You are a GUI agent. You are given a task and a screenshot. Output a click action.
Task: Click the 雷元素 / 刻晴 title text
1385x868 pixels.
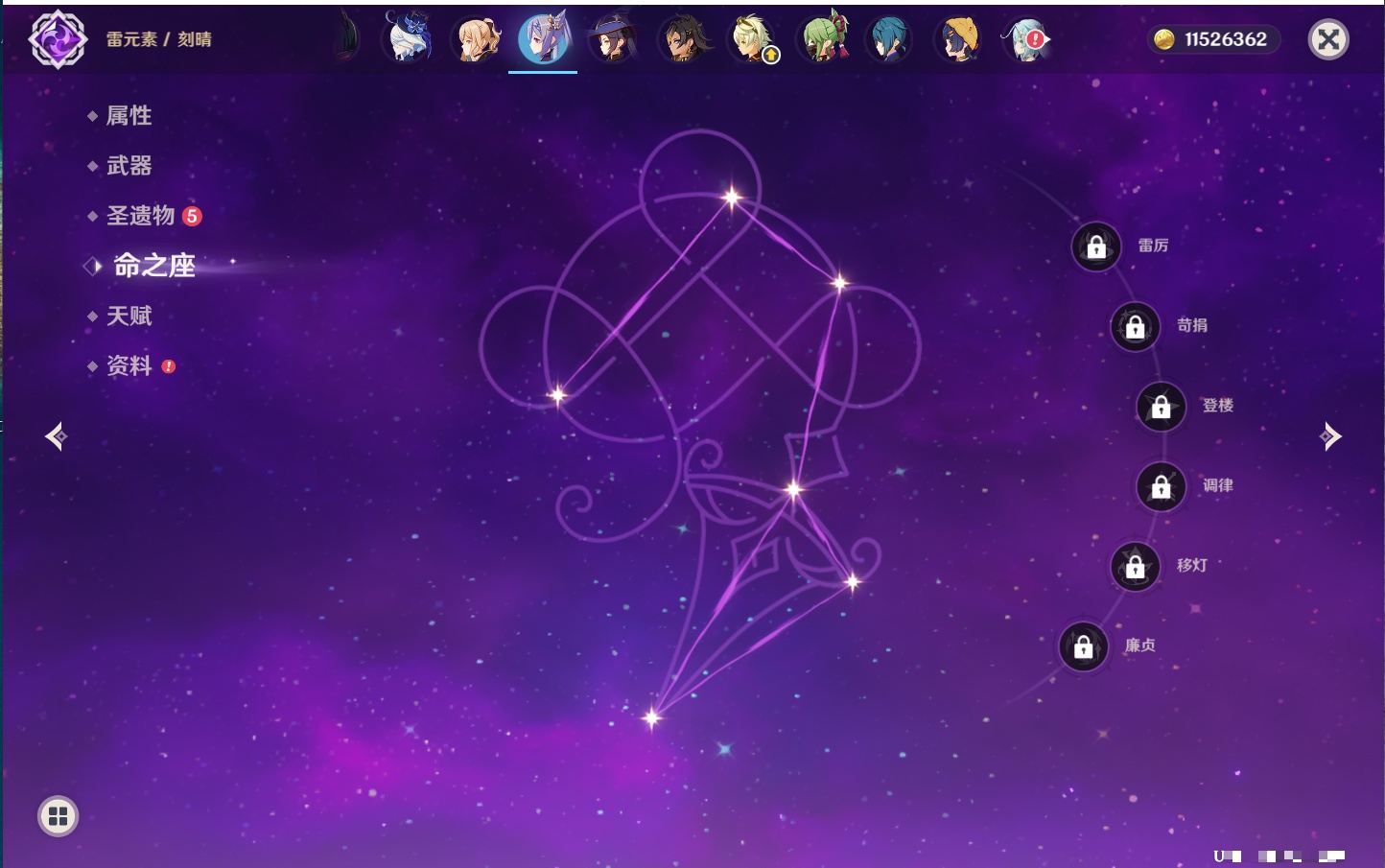[159, 39]
